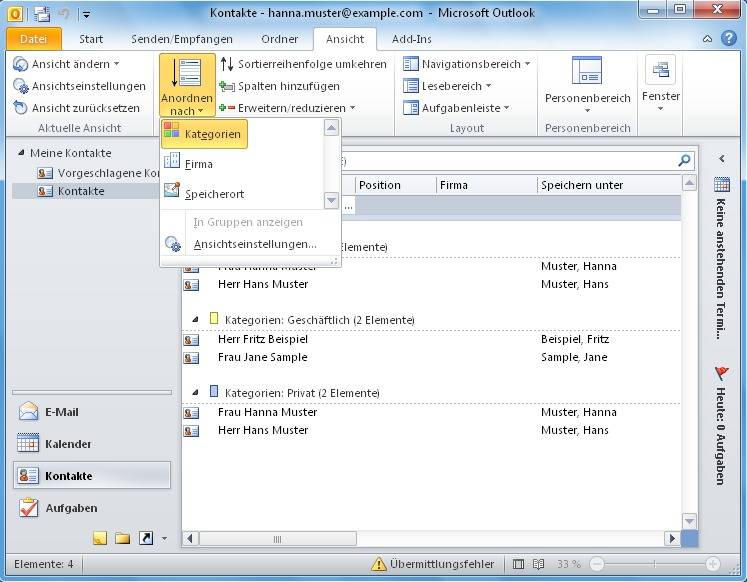The height and width of the screenshot is (582, 747).
Task: Click yellow Geschäftlich category swatch
Action: tap(214, 318)
